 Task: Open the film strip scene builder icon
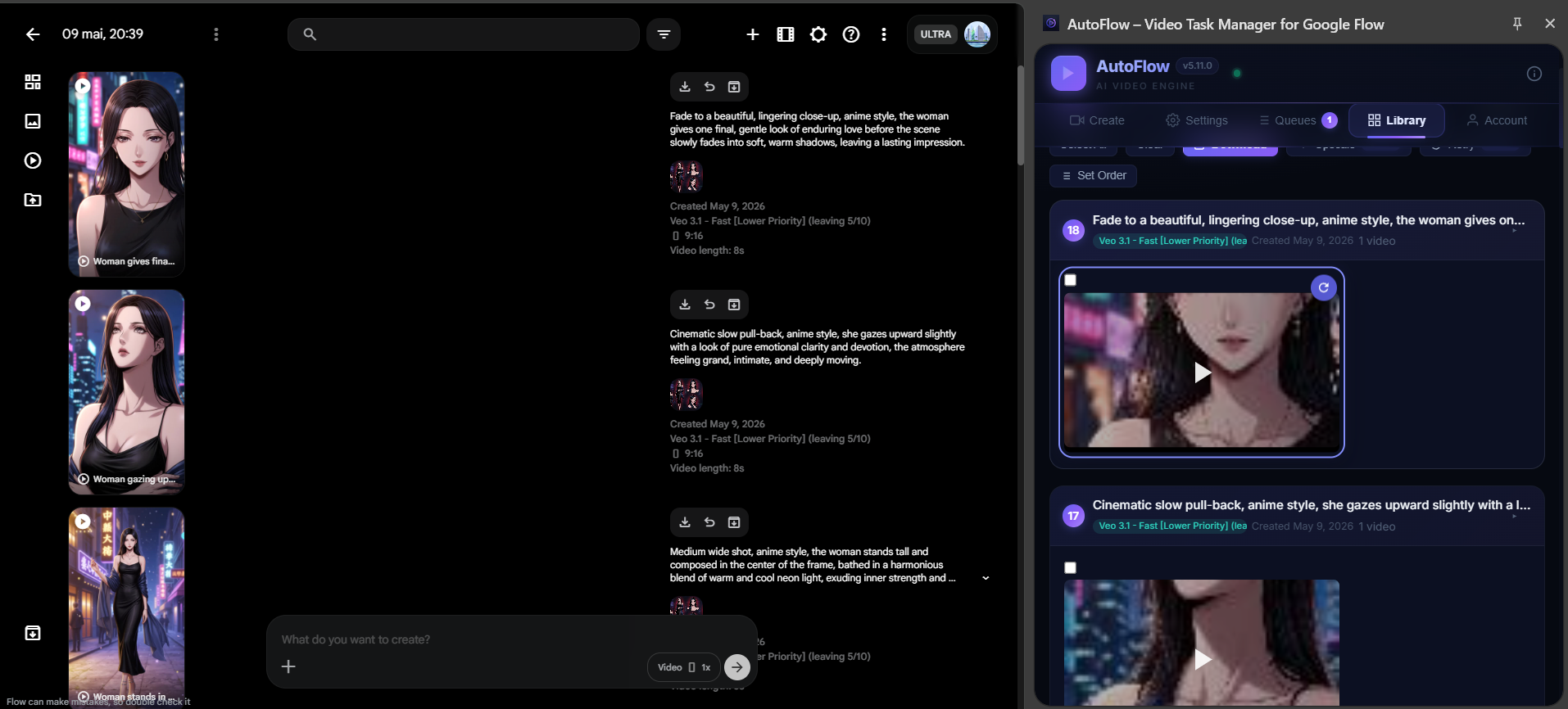coord(786,34)
